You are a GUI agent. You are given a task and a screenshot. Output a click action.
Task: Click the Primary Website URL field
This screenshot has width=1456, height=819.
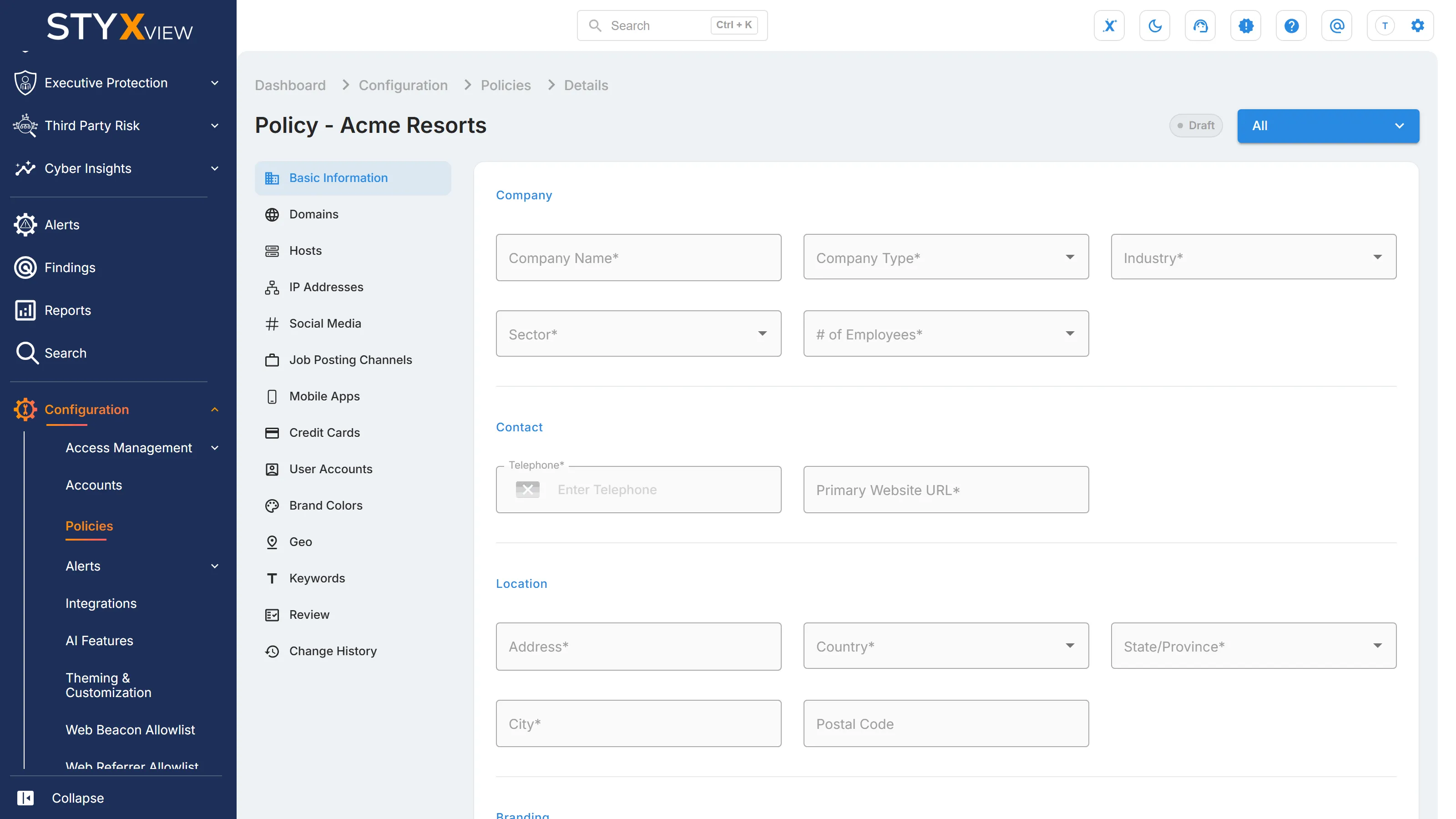click(945, 490)
